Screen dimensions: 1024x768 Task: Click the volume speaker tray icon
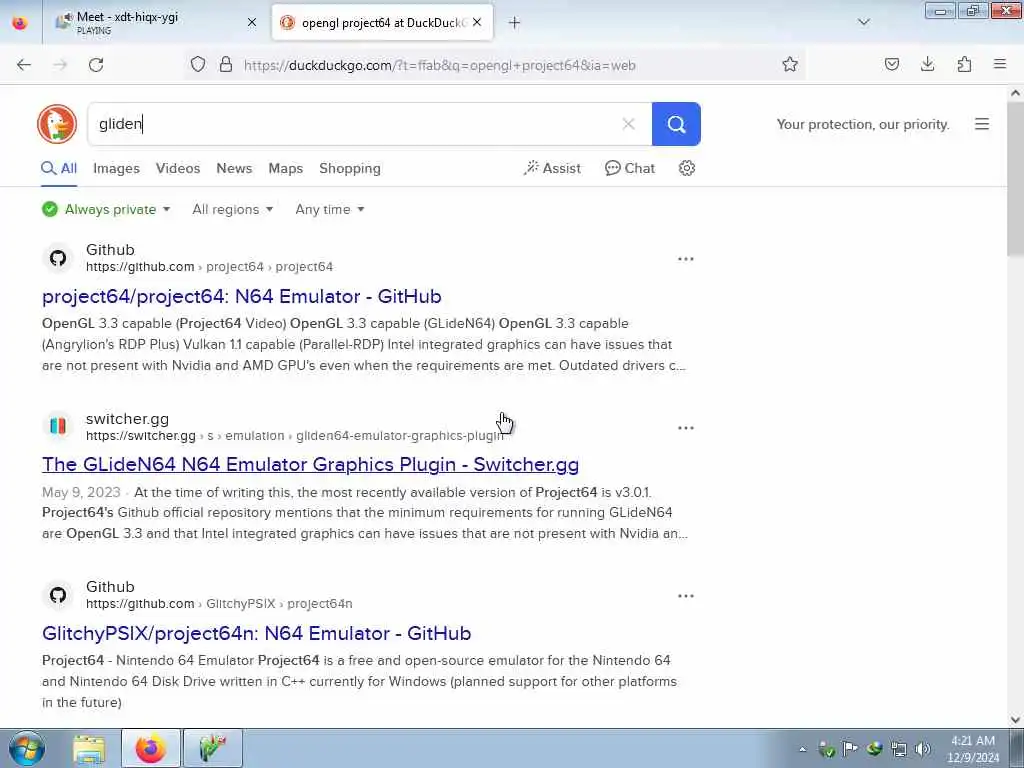923,749
